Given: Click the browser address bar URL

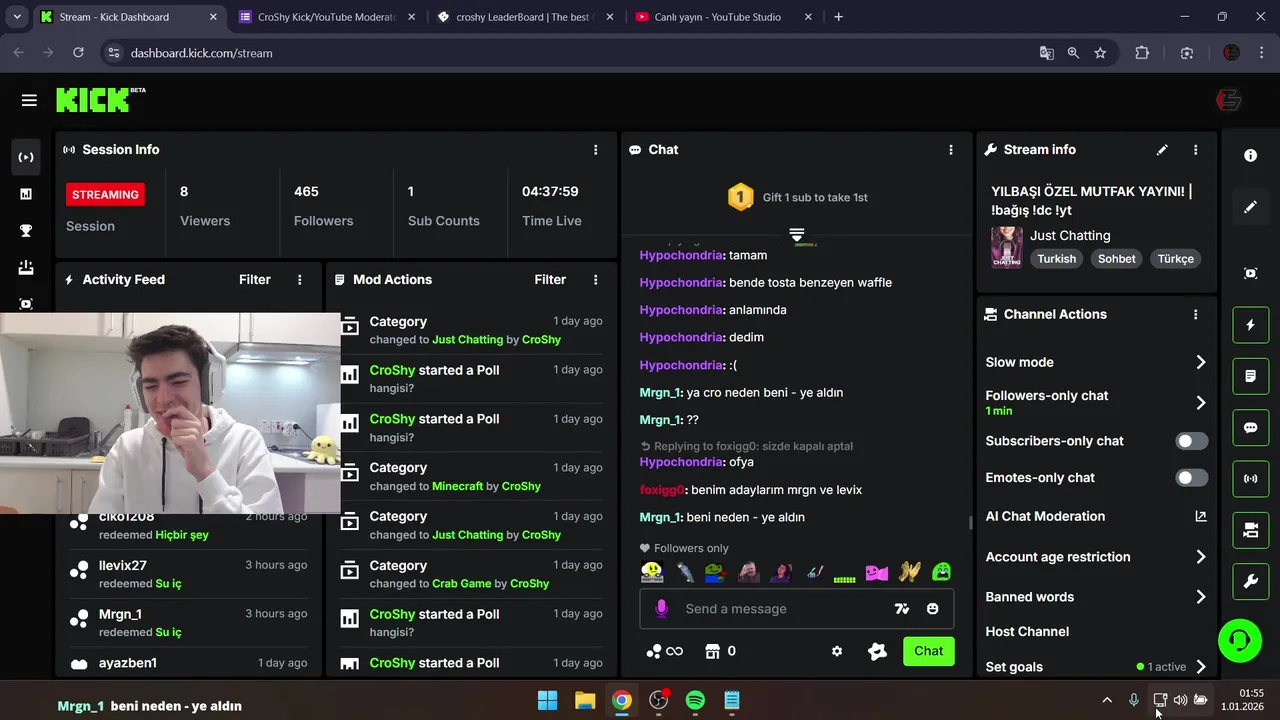Looking at the screenshot, I should (201, 53).
